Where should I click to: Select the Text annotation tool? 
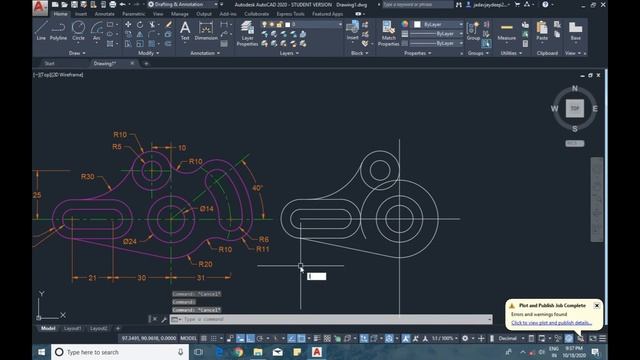pyautogui.click(x=185, y=31)
